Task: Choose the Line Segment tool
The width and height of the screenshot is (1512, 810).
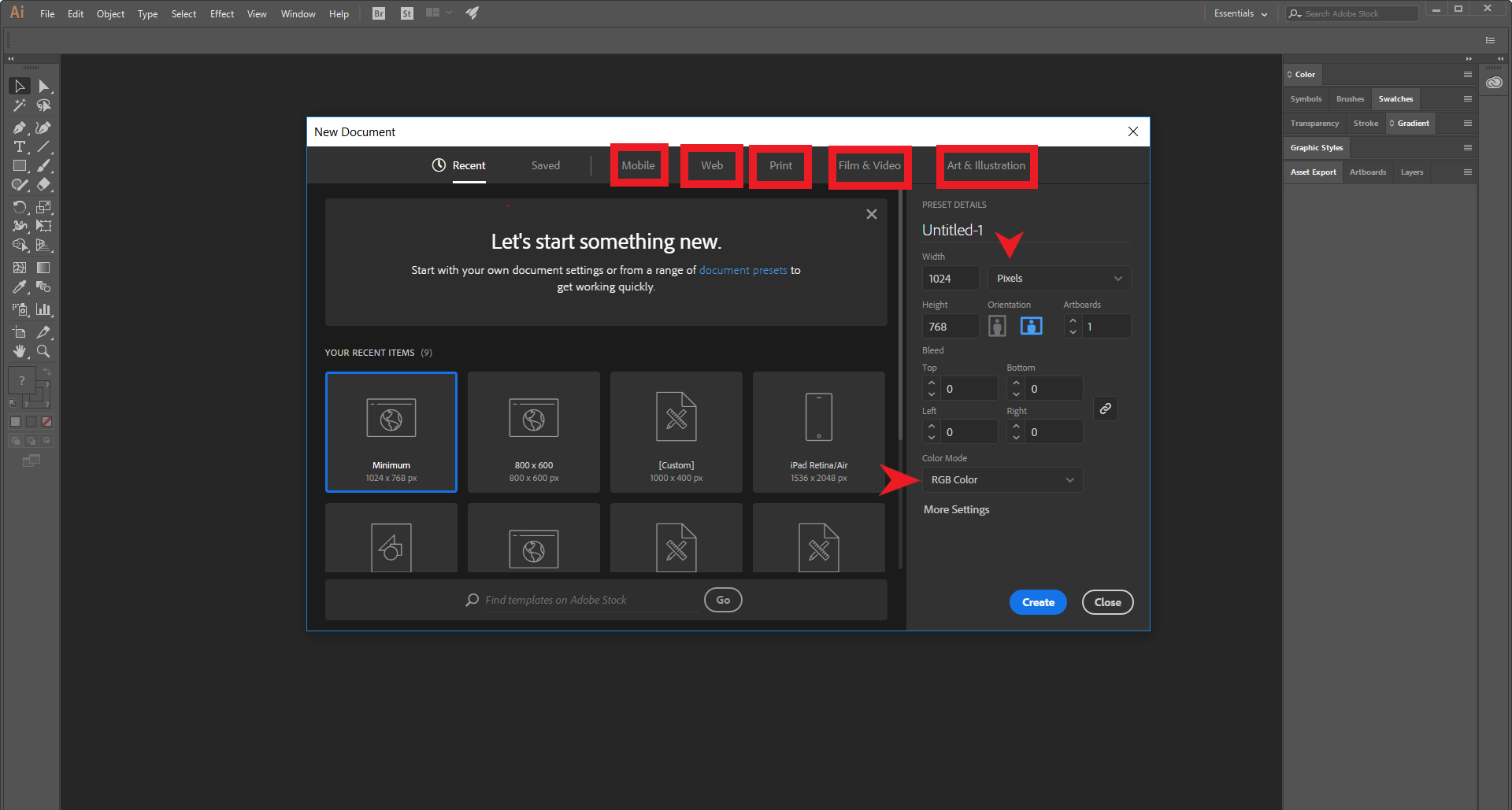Action: [x=44, y=147]
